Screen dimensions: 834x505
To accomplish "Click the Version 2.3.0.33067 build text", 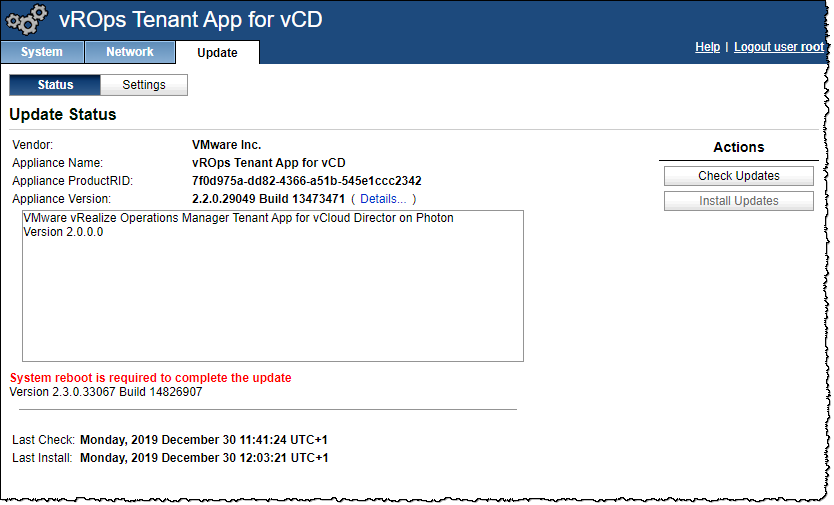I will [105, 392].
